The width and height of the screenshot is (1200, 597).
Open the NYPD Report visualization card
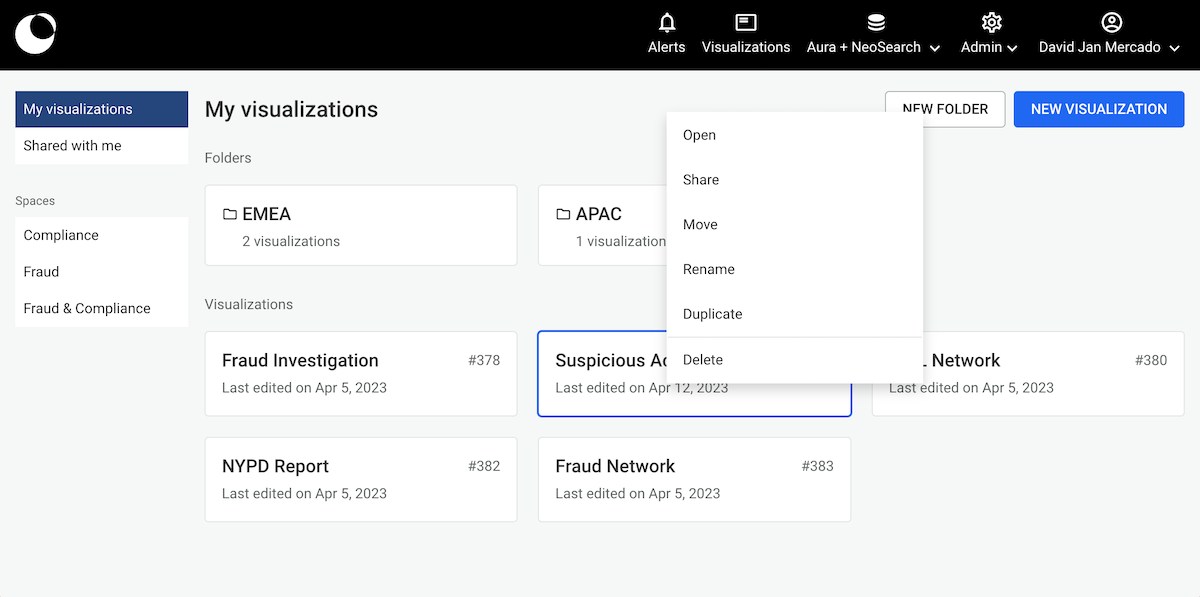tap(360, 479)
